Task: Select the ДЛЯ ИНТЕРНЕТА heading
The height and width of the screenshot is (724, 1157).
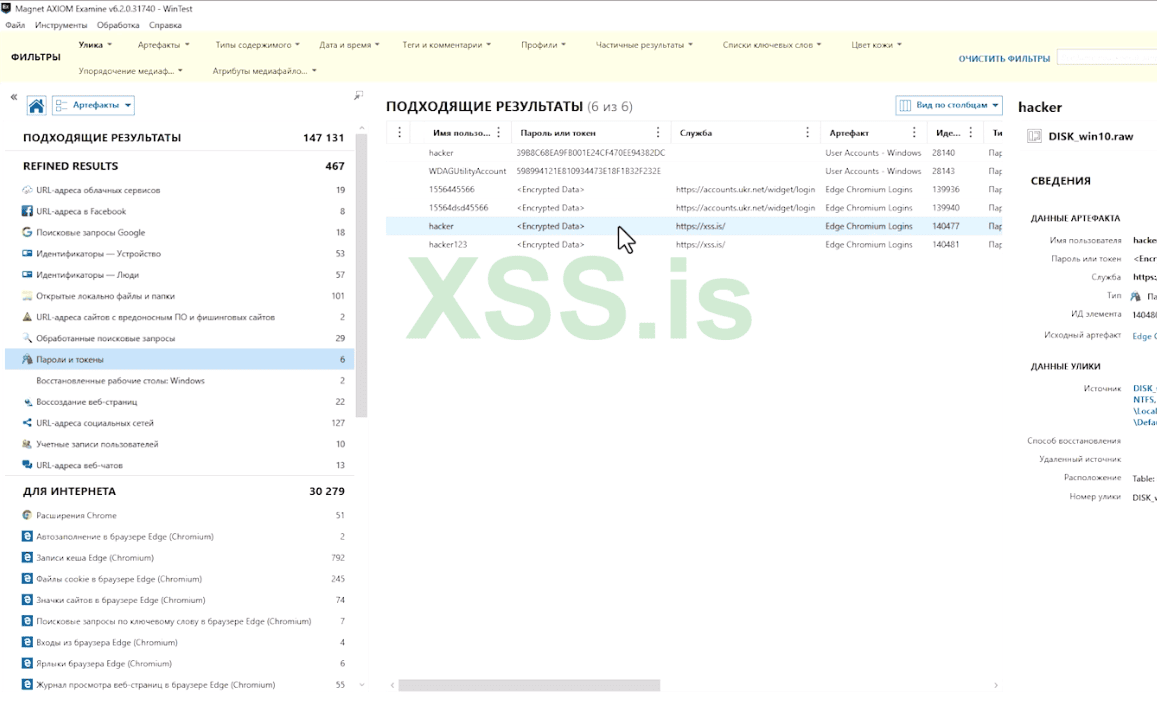Action: pos(69,492)
